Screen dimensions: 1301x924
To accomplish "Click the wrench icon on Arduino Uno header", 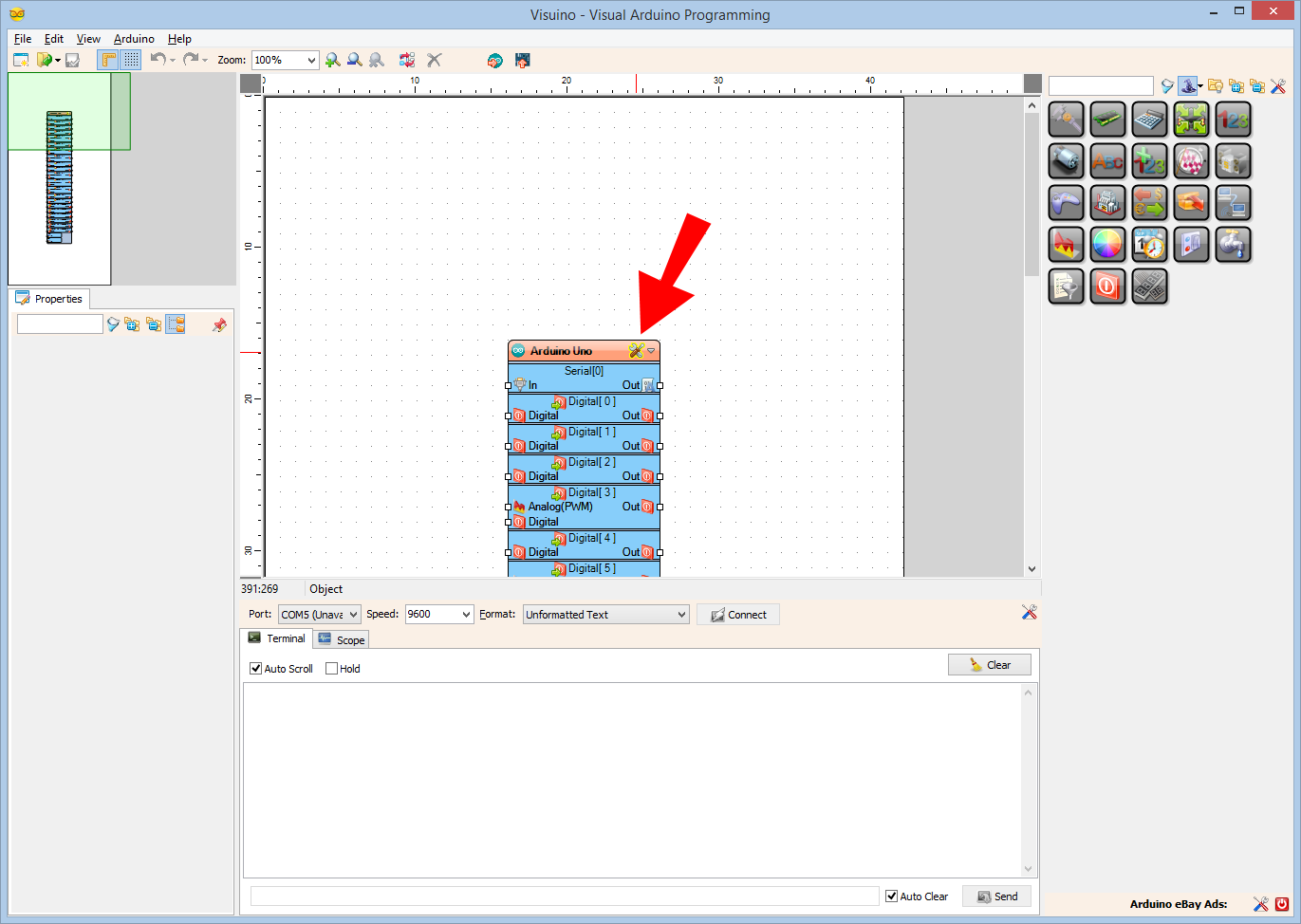I will [638, 350].
